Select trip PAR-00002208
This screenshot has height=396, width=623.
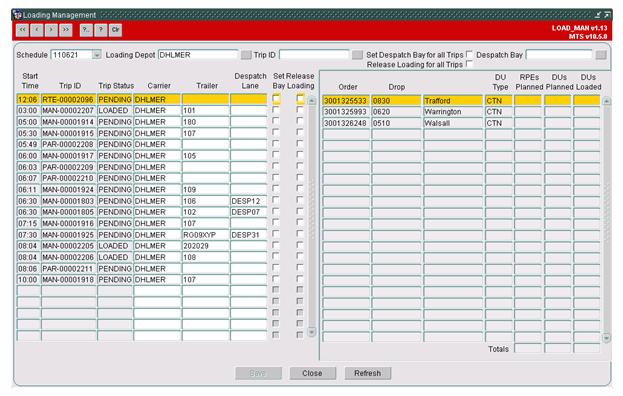[x=68, y=144]
